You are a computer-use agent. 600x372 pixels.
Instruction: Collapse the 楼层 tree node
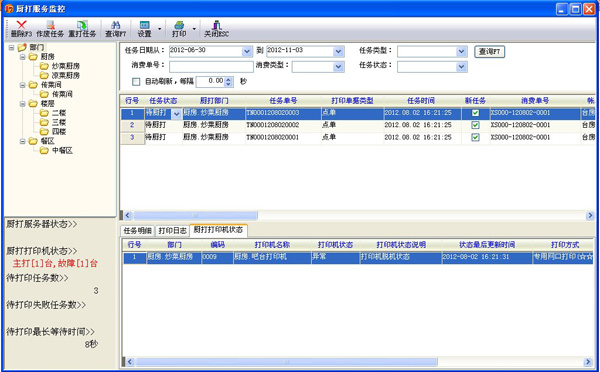coord(23,104)
